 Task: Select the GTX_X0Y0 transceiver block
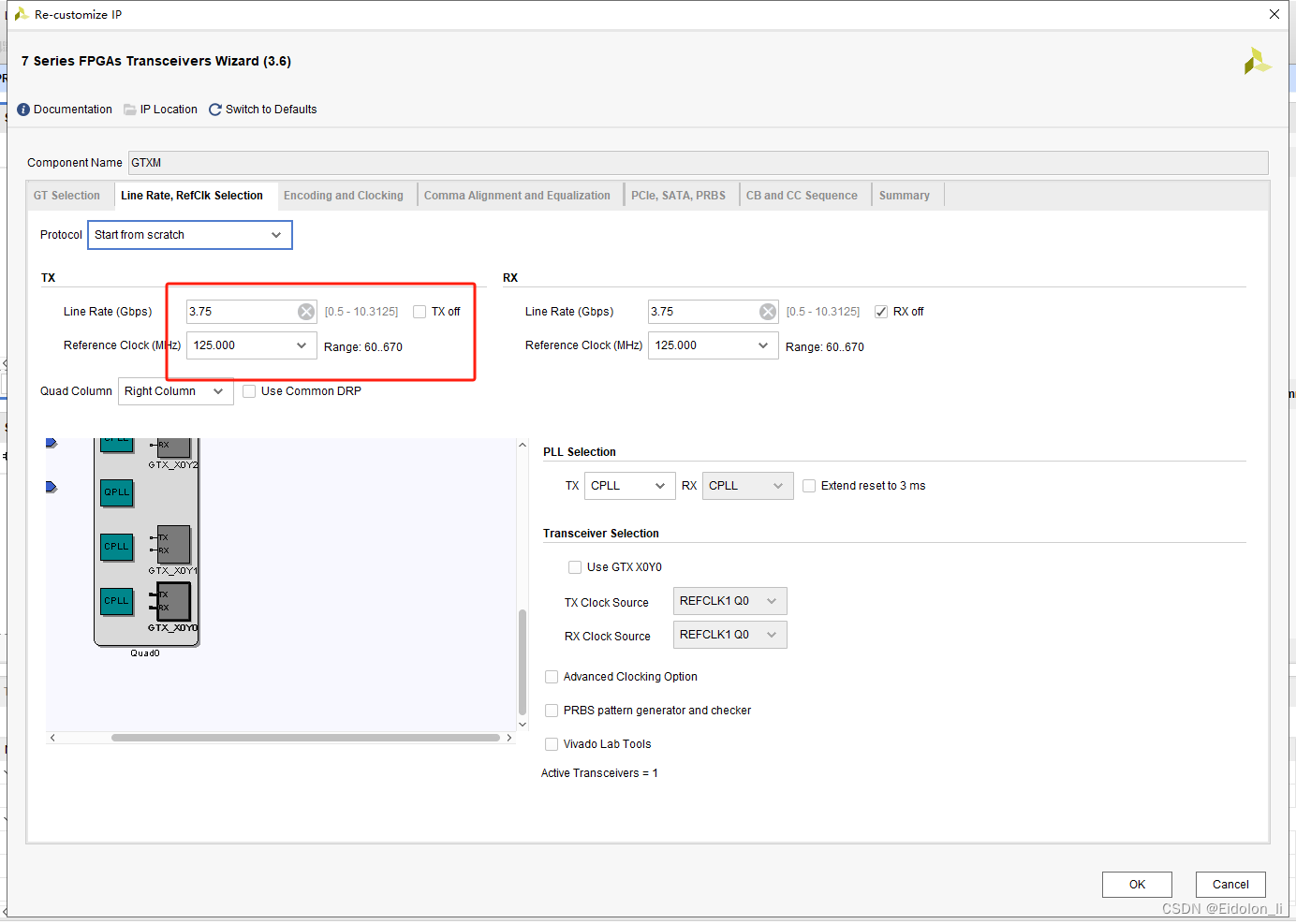point(174,601)
